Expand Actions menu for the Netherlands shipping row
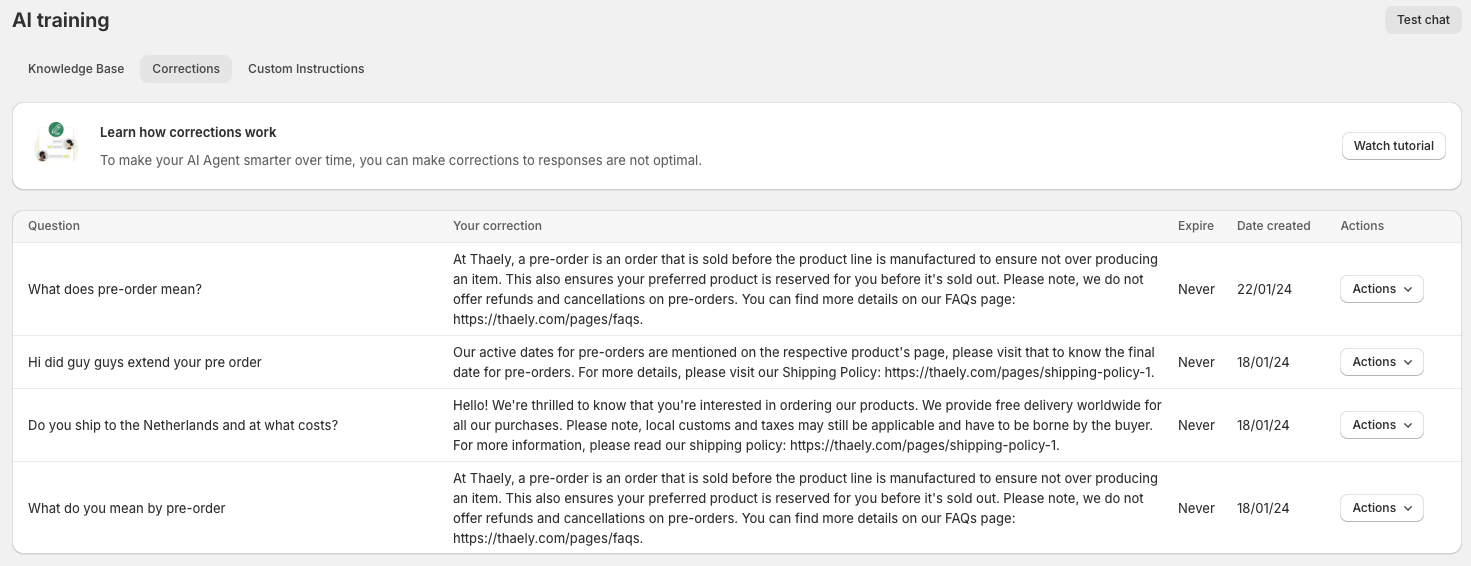This screenshot has width=1471, height=566. click(1381, 425)
